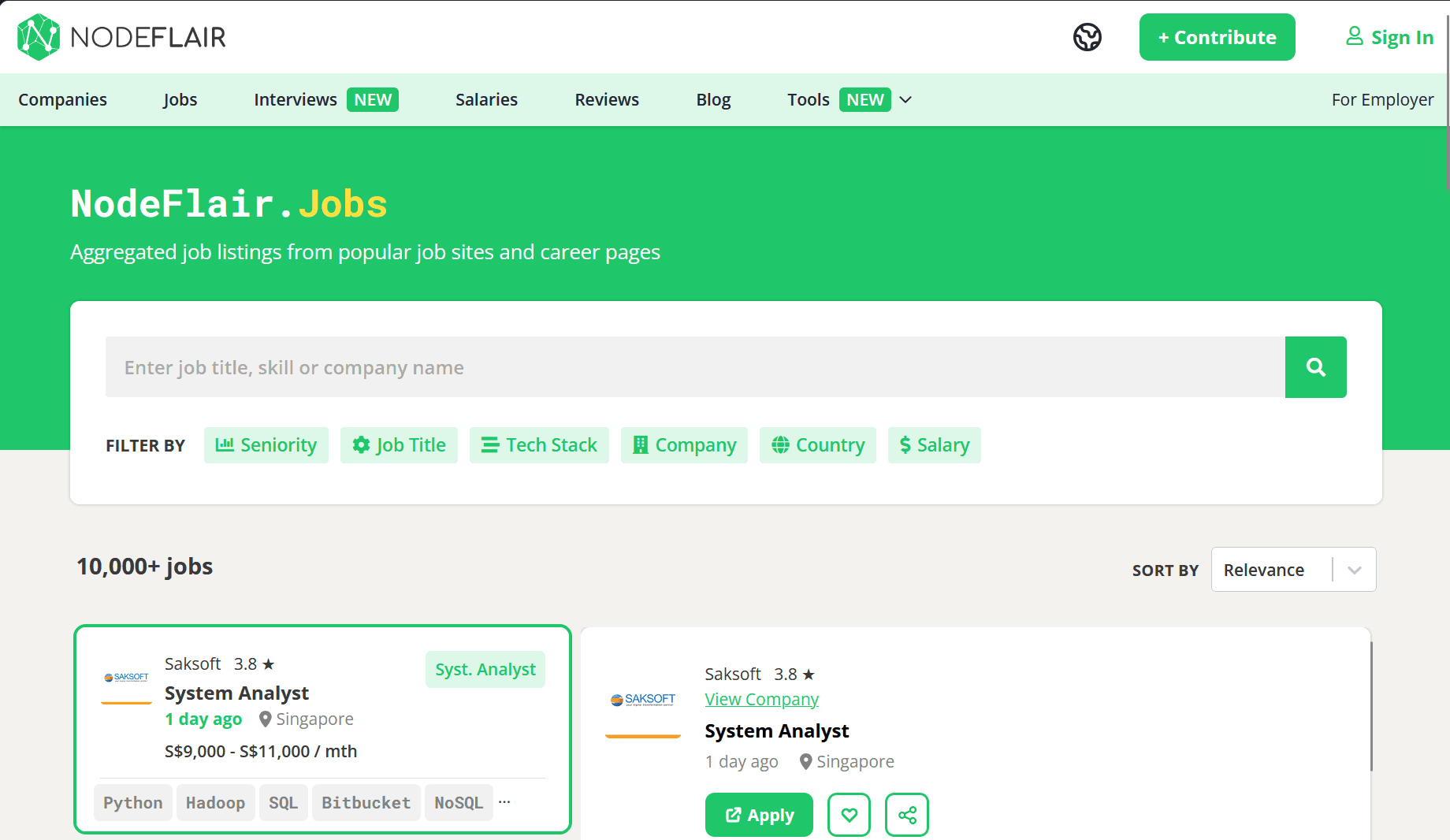Click the NEW badge next to Tools

(x=865, y=100)
